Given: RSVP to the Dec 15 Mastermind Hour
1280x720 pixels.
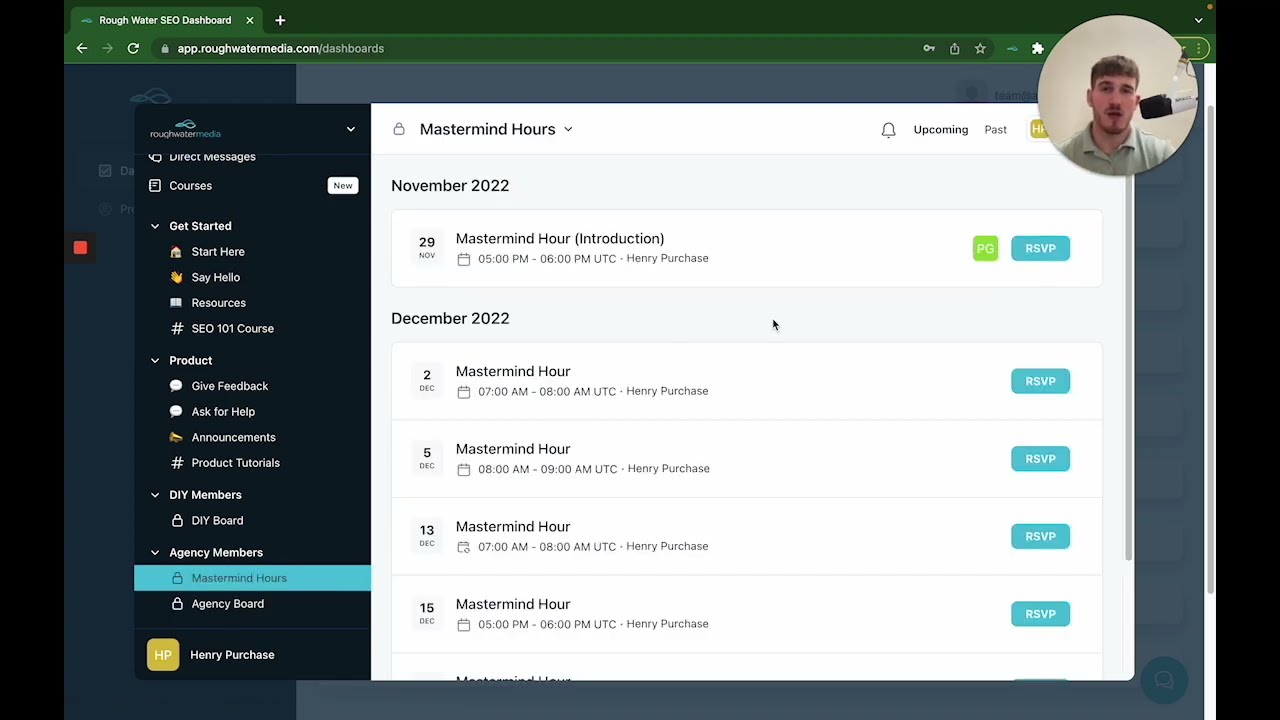Looking at the screenshot, I should coord(1040,614).
